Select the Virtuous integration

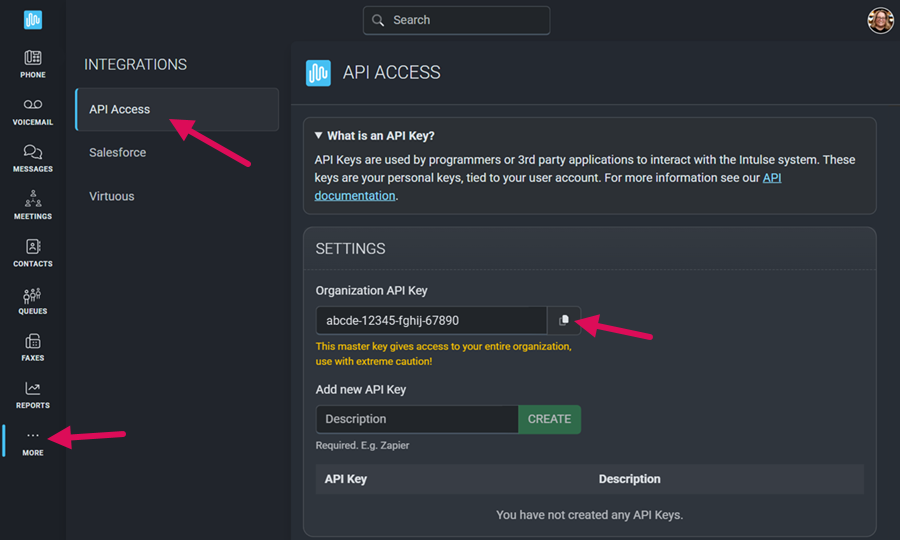(112, 196)
